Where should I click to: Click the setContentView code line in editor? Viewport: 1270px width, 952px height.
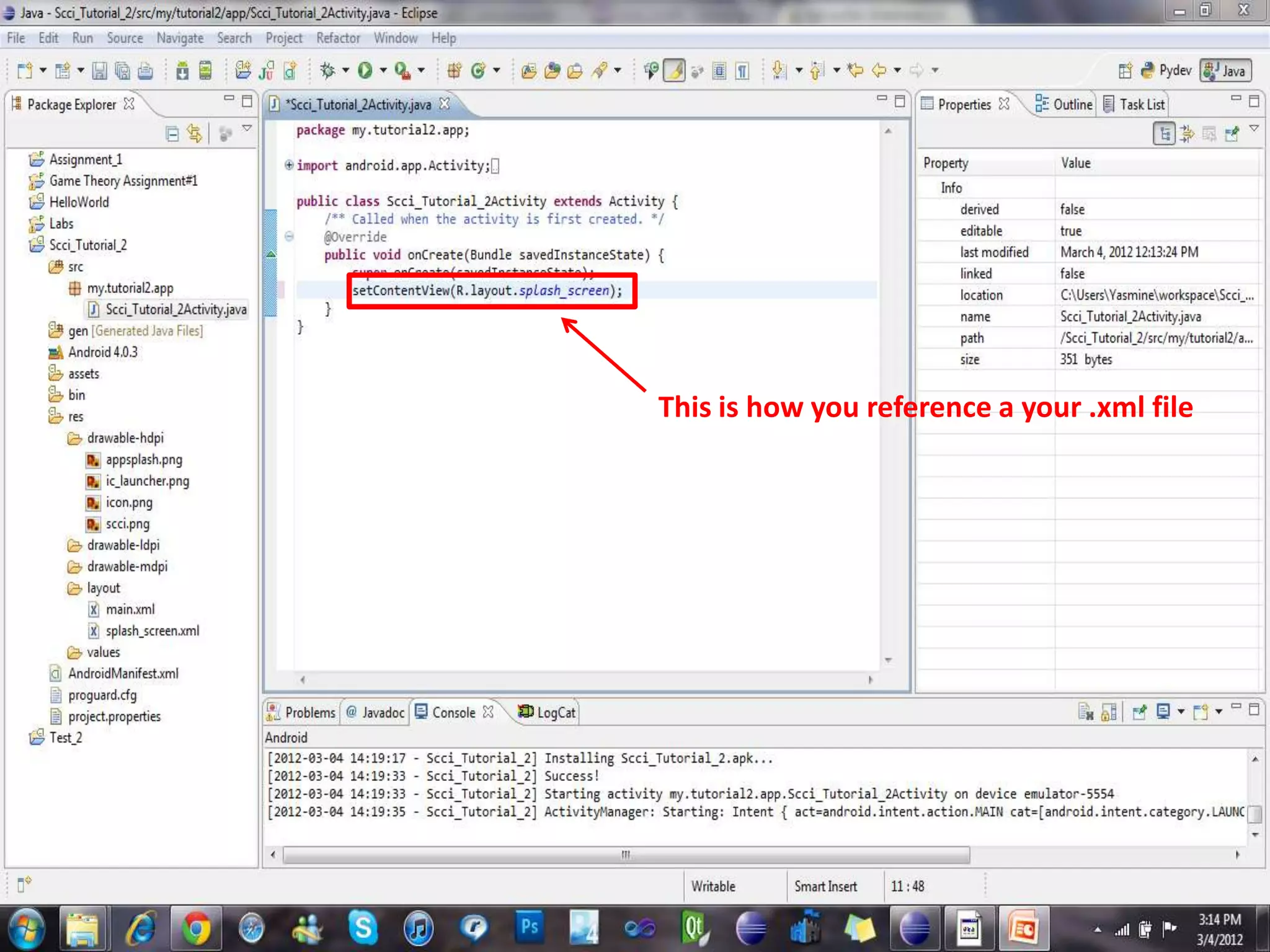pyautogui.click(x=487, y=291)
